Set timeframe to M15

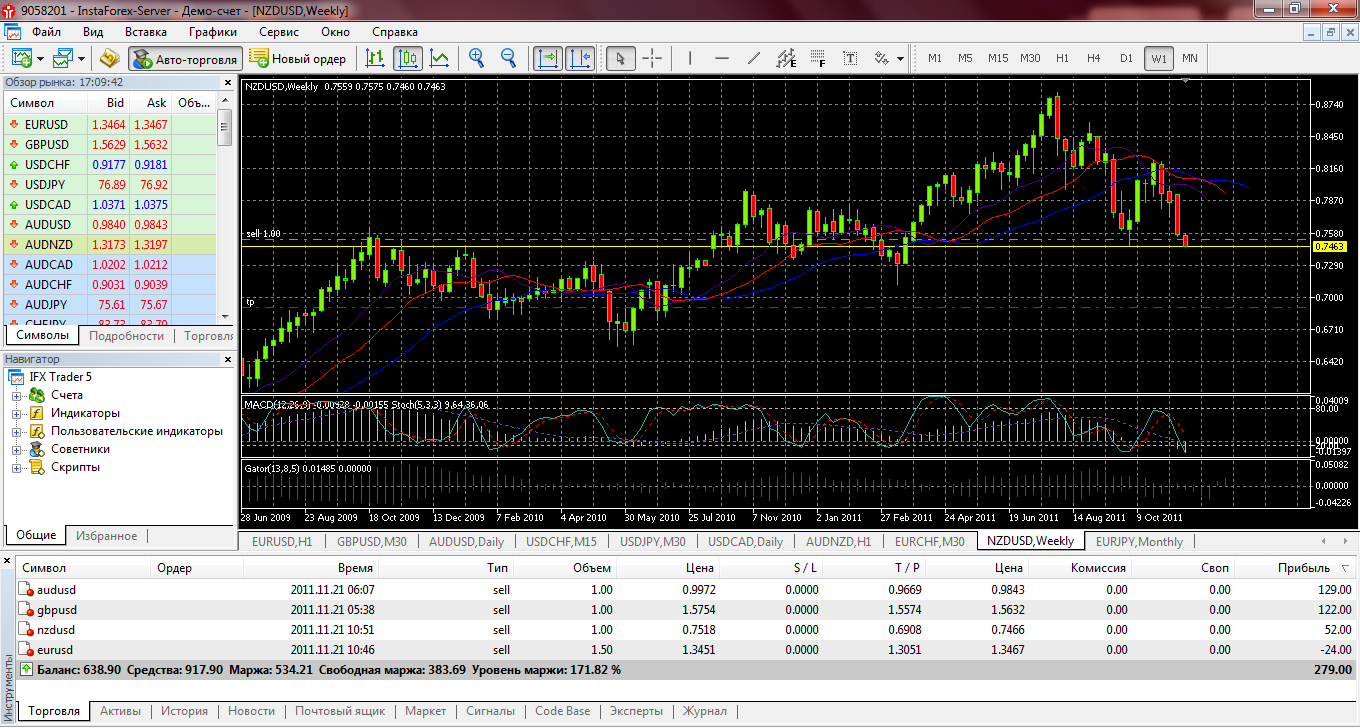click(998, 58)
